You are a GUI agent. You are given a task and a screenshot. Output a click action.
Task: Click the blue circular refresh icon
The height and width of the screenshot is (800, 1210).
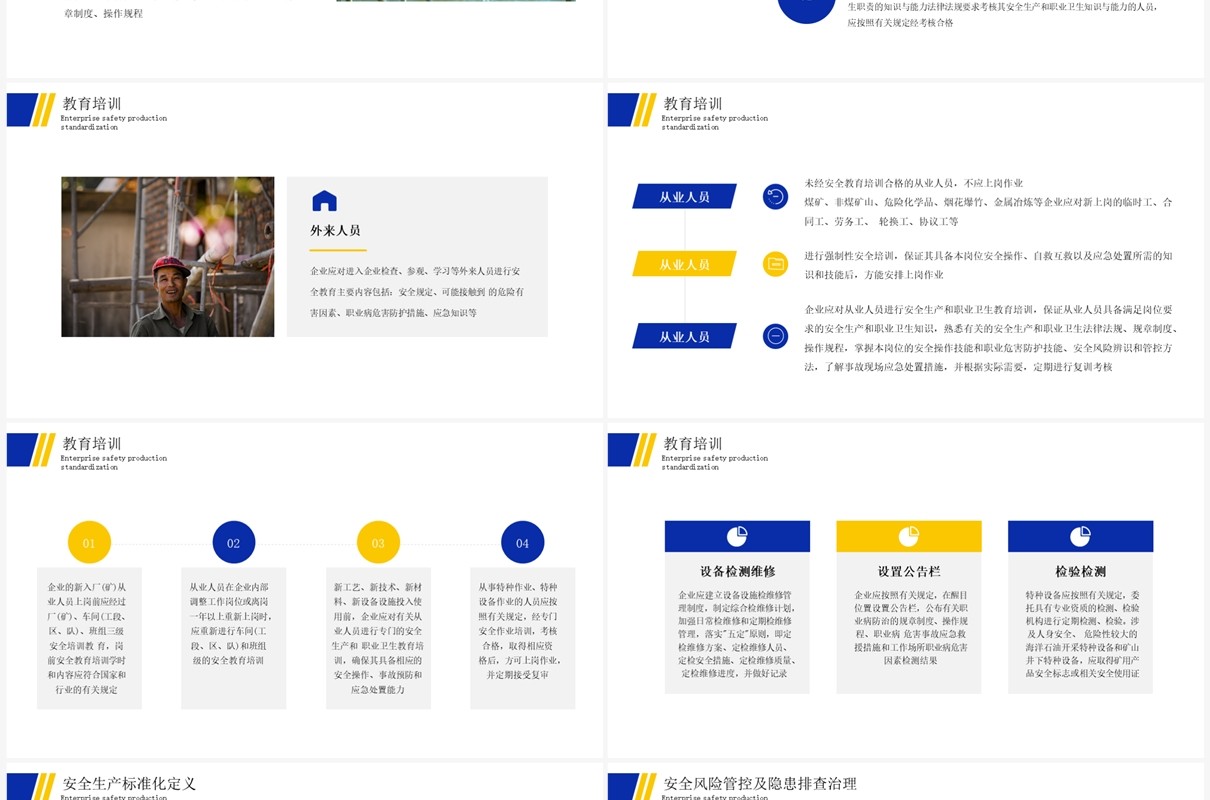pyautogui.click(x=775, y=196)
